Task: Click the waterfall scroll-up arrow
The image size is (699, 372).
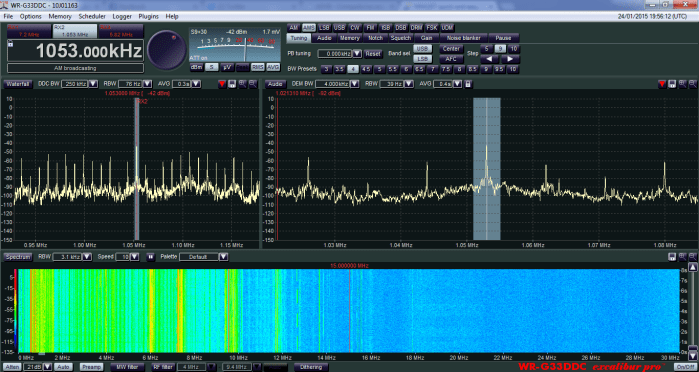Action: pos(693,268)
